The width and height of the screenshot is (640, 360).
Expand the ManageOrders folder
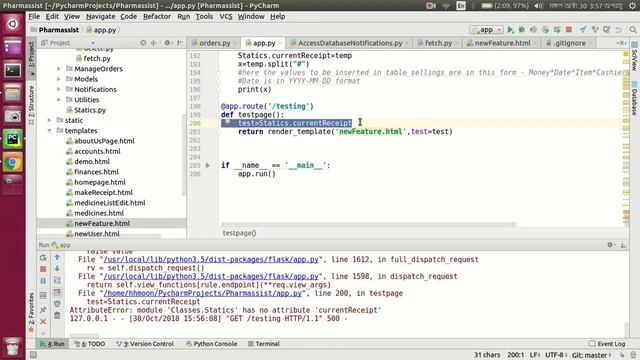point(59,69)
